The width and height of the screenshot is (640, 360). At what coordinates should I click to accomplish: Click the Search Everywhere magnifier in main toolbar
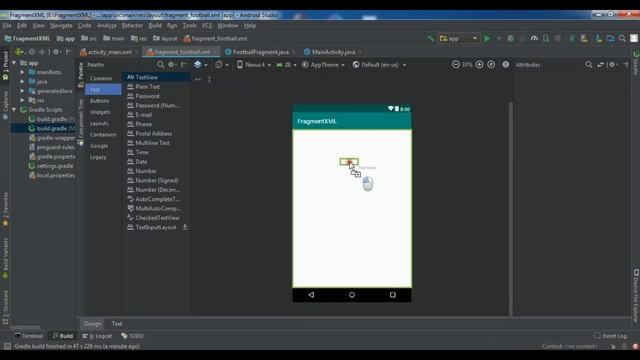click(622, 38)
